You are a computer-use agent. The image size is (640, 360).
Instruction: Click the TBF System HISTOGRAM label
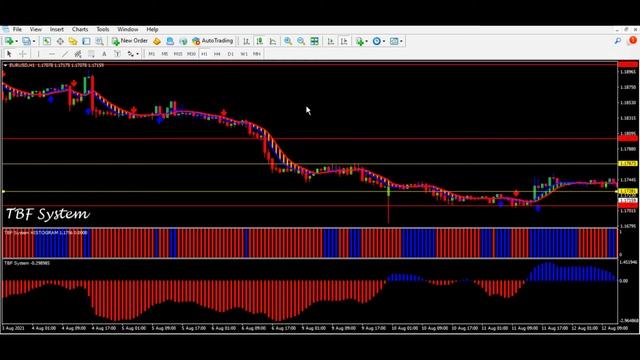tap(46, 233)
